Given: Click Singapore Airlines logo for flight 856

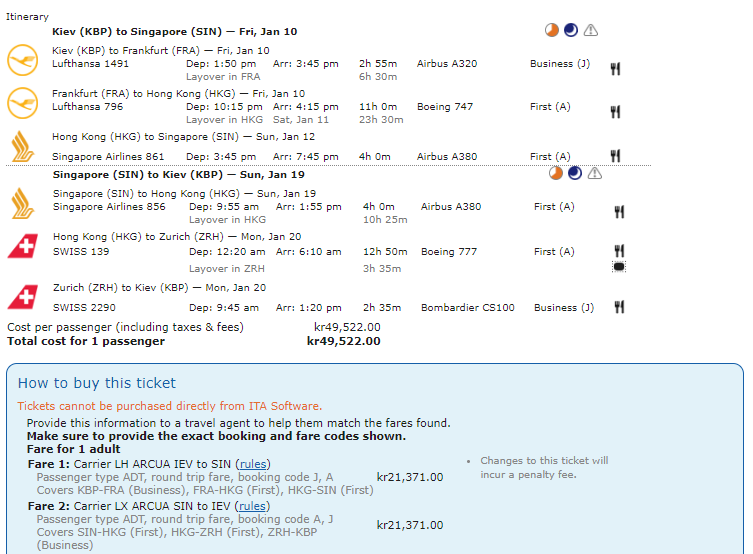Looking at the screenshot, I should click(21, 202).
